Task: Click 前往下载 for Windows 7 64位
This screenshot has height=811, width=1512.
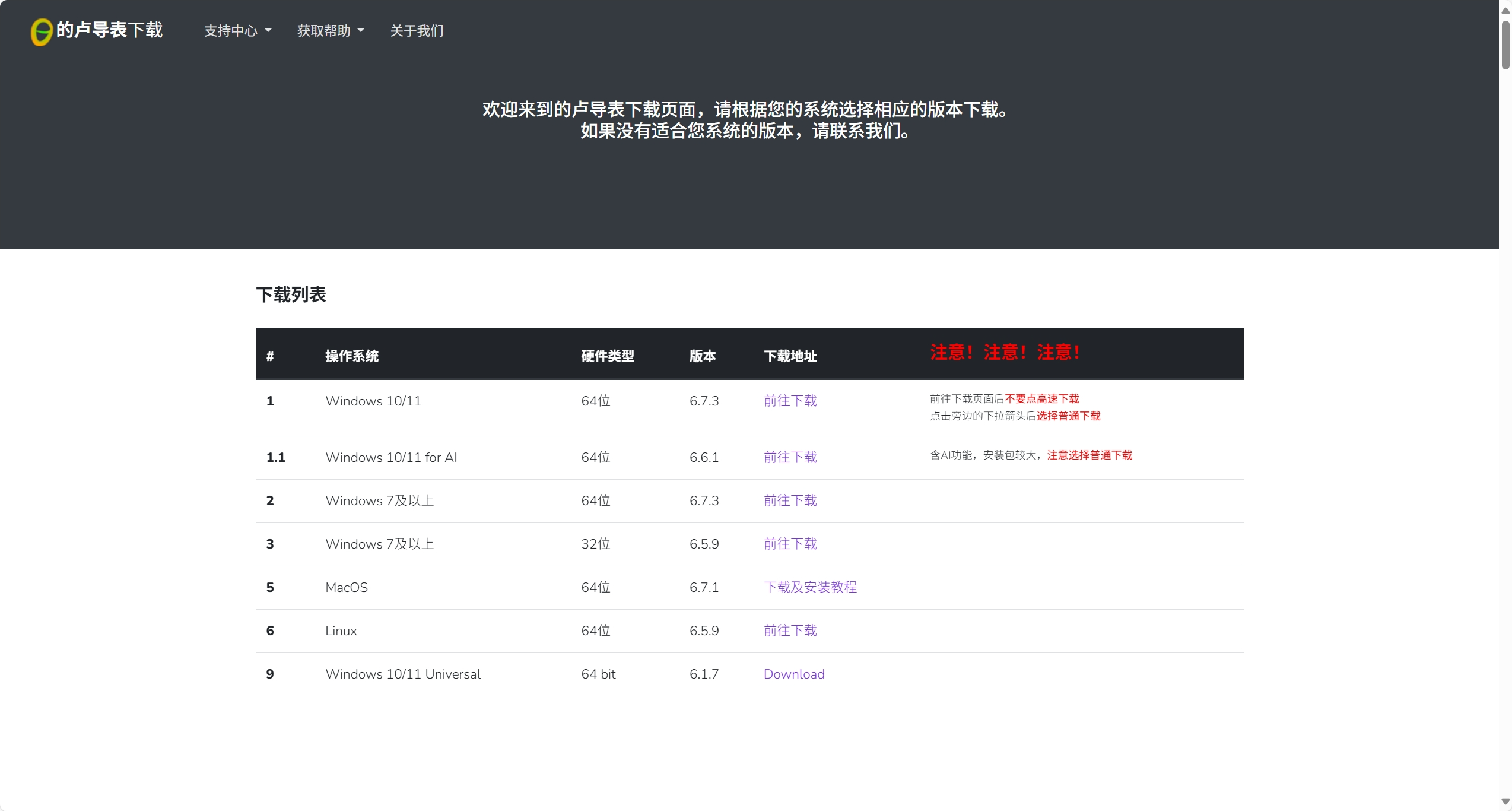Action: pos(790,500)
